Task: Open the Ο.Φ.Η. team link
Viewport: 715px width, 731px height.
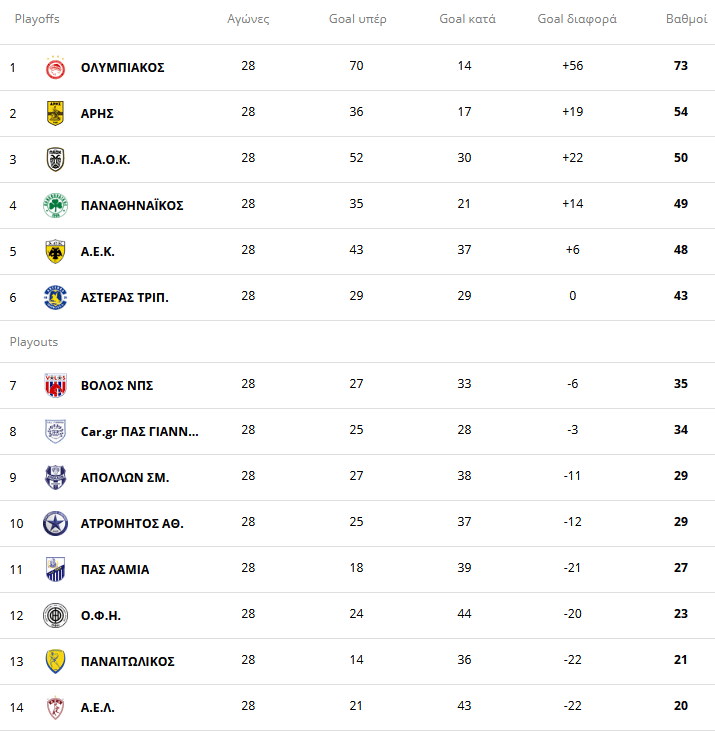Action: click(101, 616)
